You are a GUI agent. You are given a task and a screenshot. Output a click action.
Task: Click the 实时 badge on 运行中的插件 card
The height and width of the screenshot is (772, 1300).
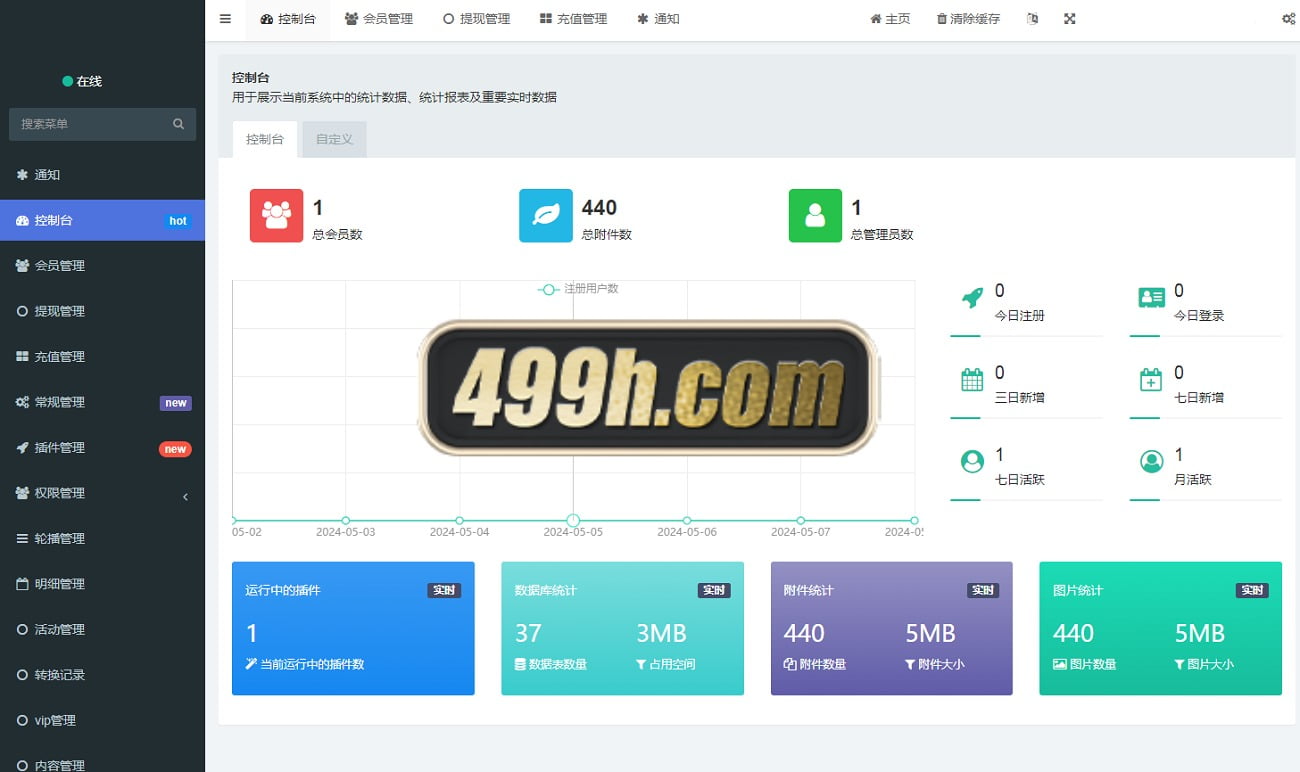click(x=444, y=590)
